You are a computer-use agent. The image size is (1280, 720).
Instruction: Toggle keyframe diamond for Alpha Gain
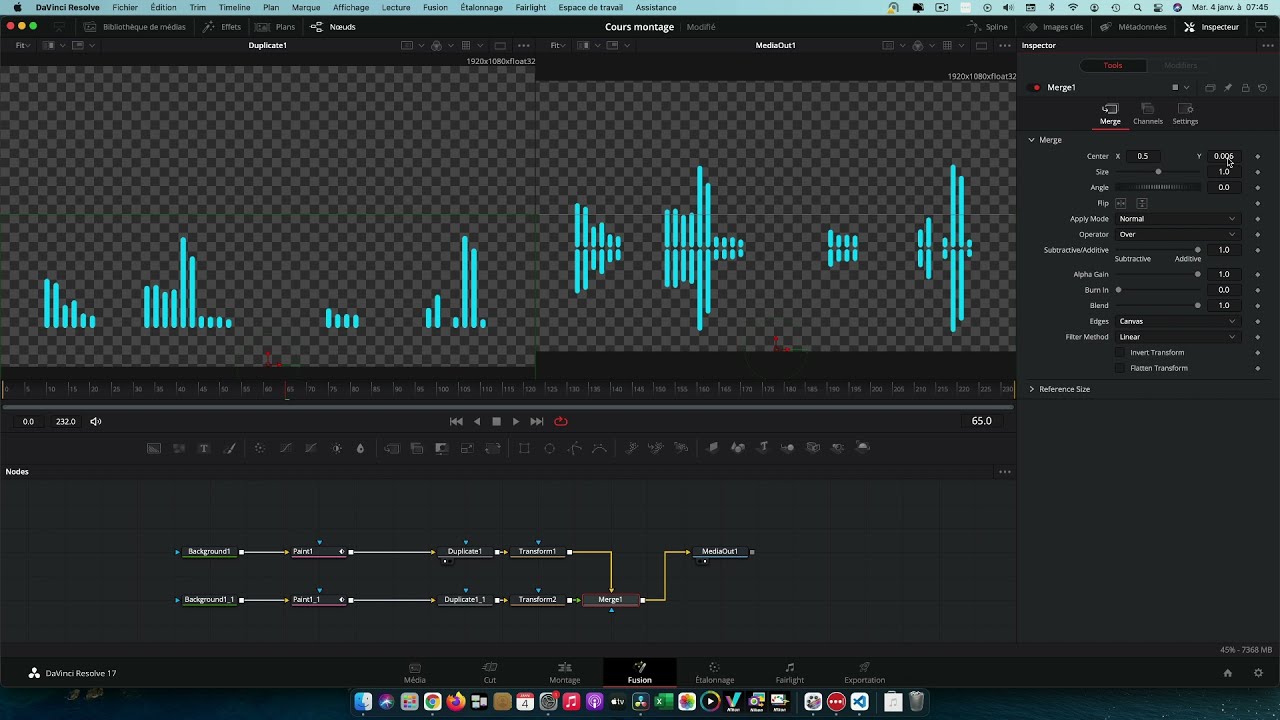click(x=1258, y=274)
